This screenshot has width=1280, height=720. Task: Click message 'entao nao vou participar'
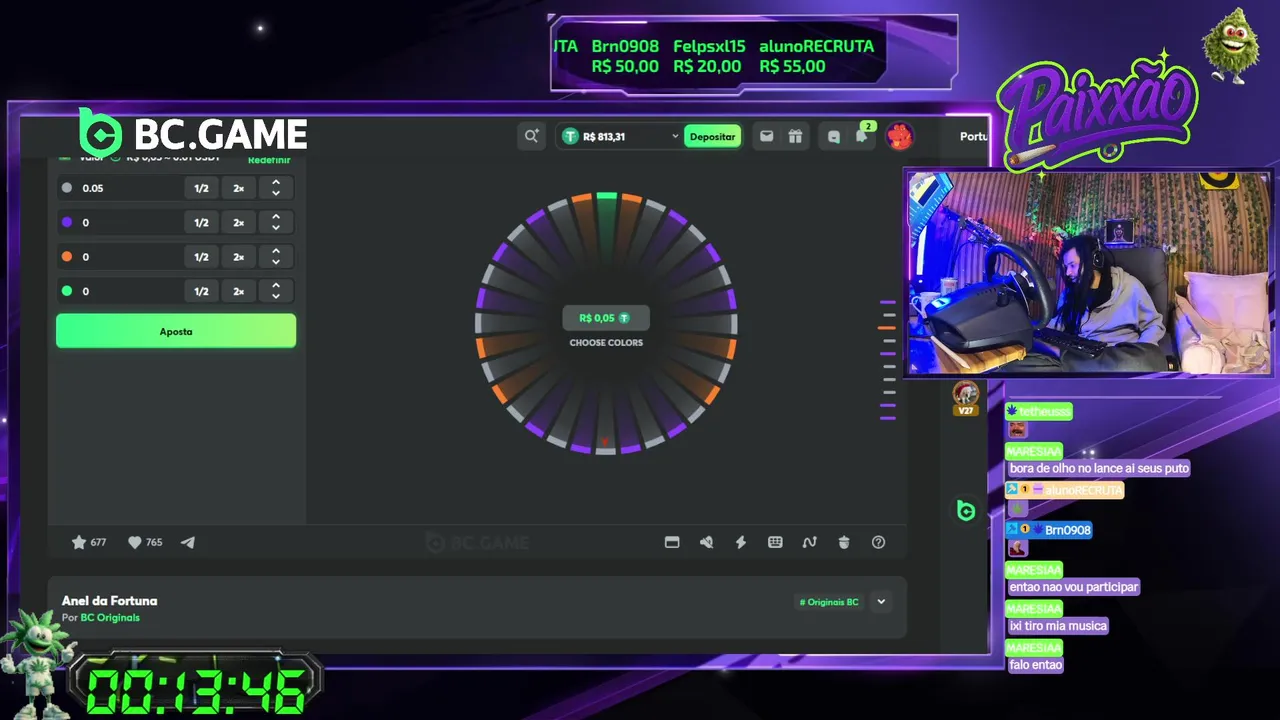1074,587
